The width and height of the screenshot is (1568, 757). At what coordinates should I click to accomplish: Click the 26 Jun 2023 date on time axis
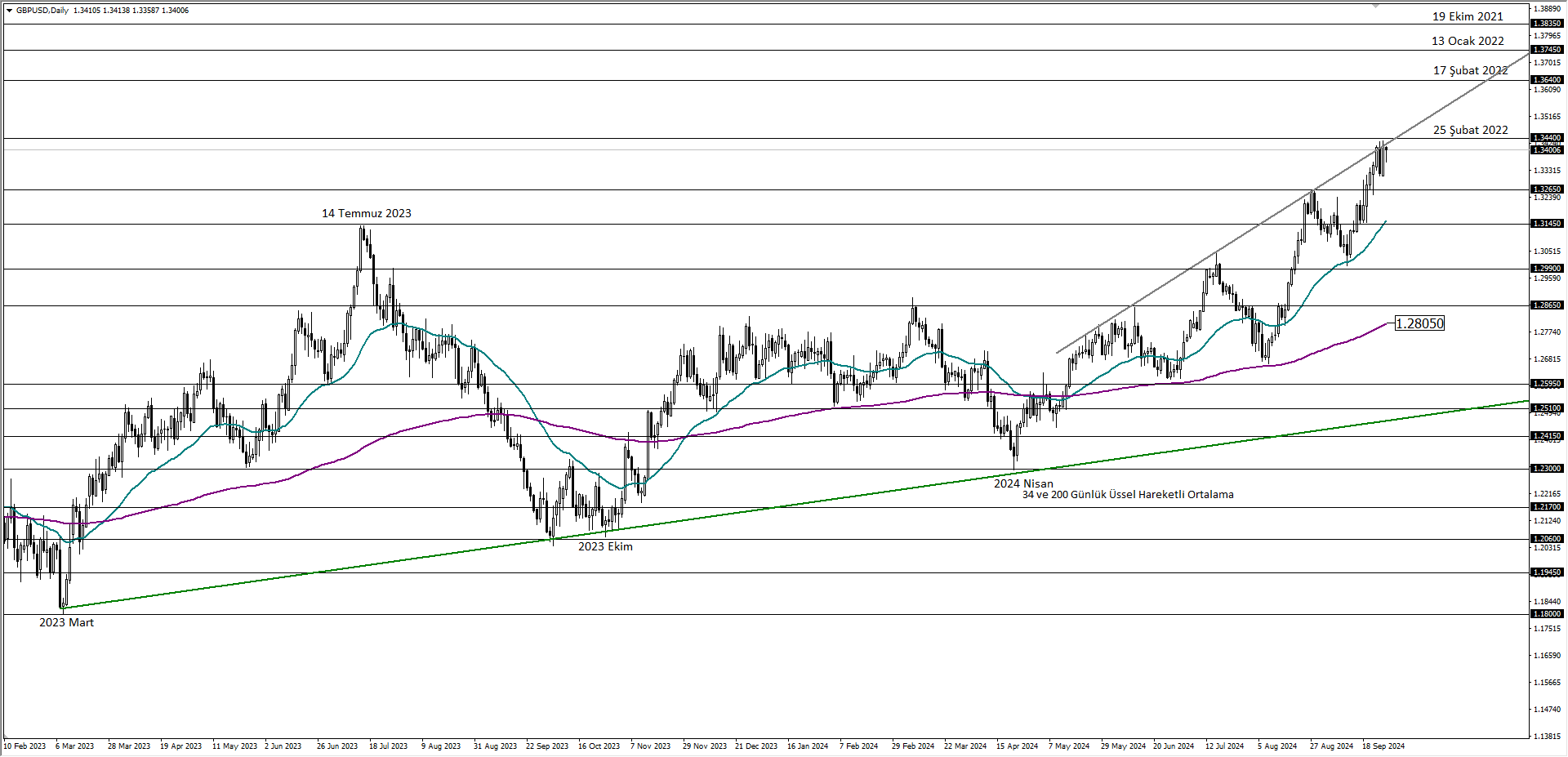tap(337, 746)
